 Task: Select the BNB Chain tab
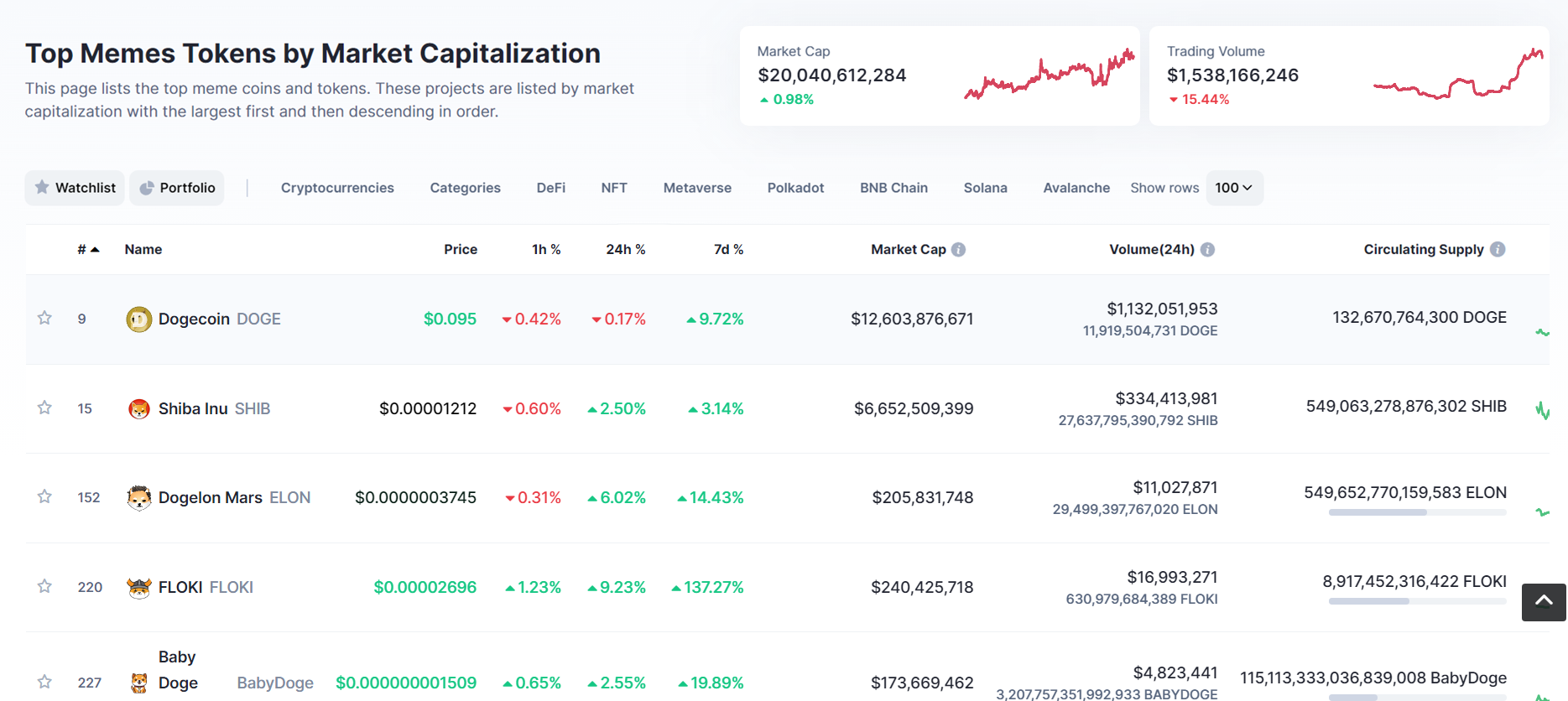coord(893,188)
